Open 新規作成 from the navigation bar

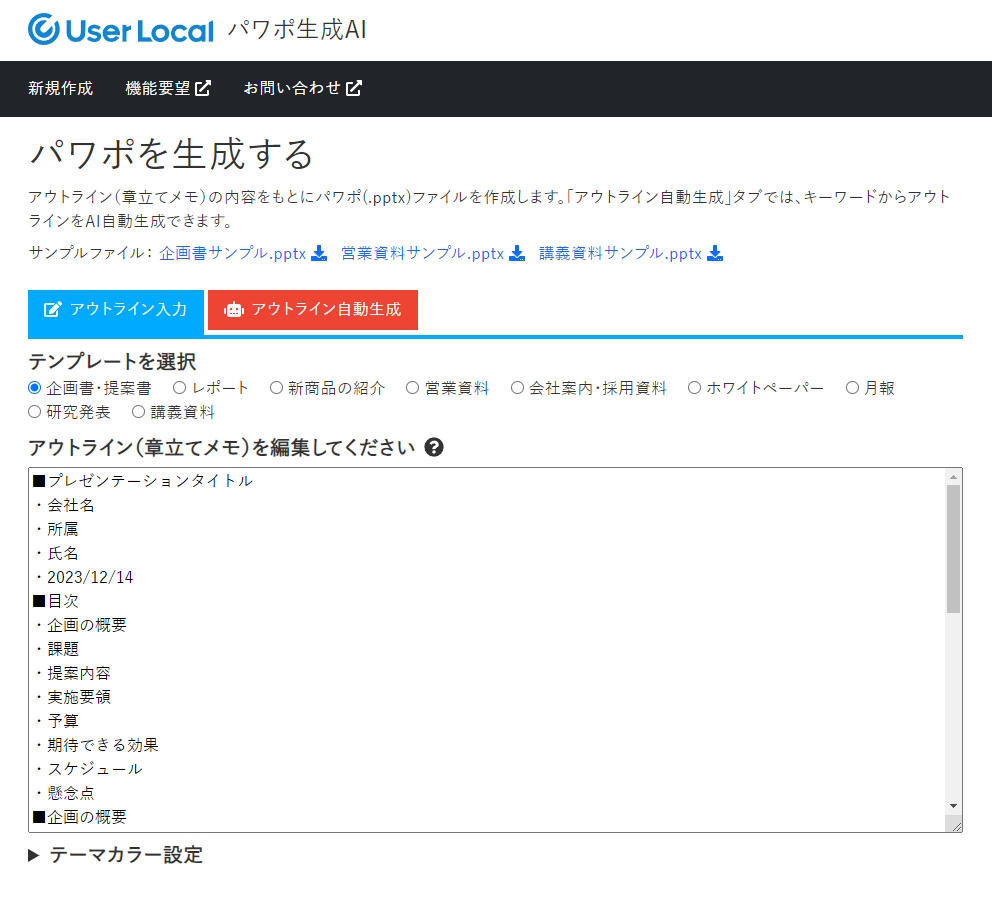pos(60,88)
